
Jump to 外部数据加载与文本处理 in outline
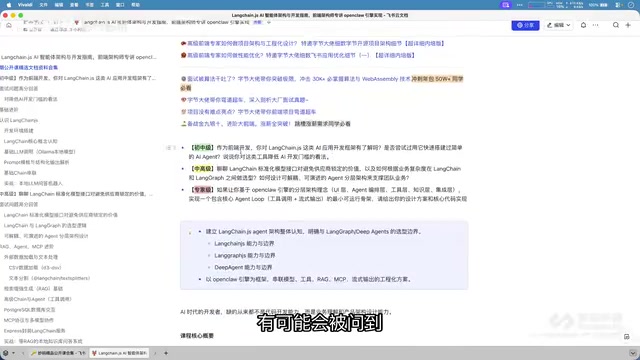pyautogui.click(x=31, y=257)
